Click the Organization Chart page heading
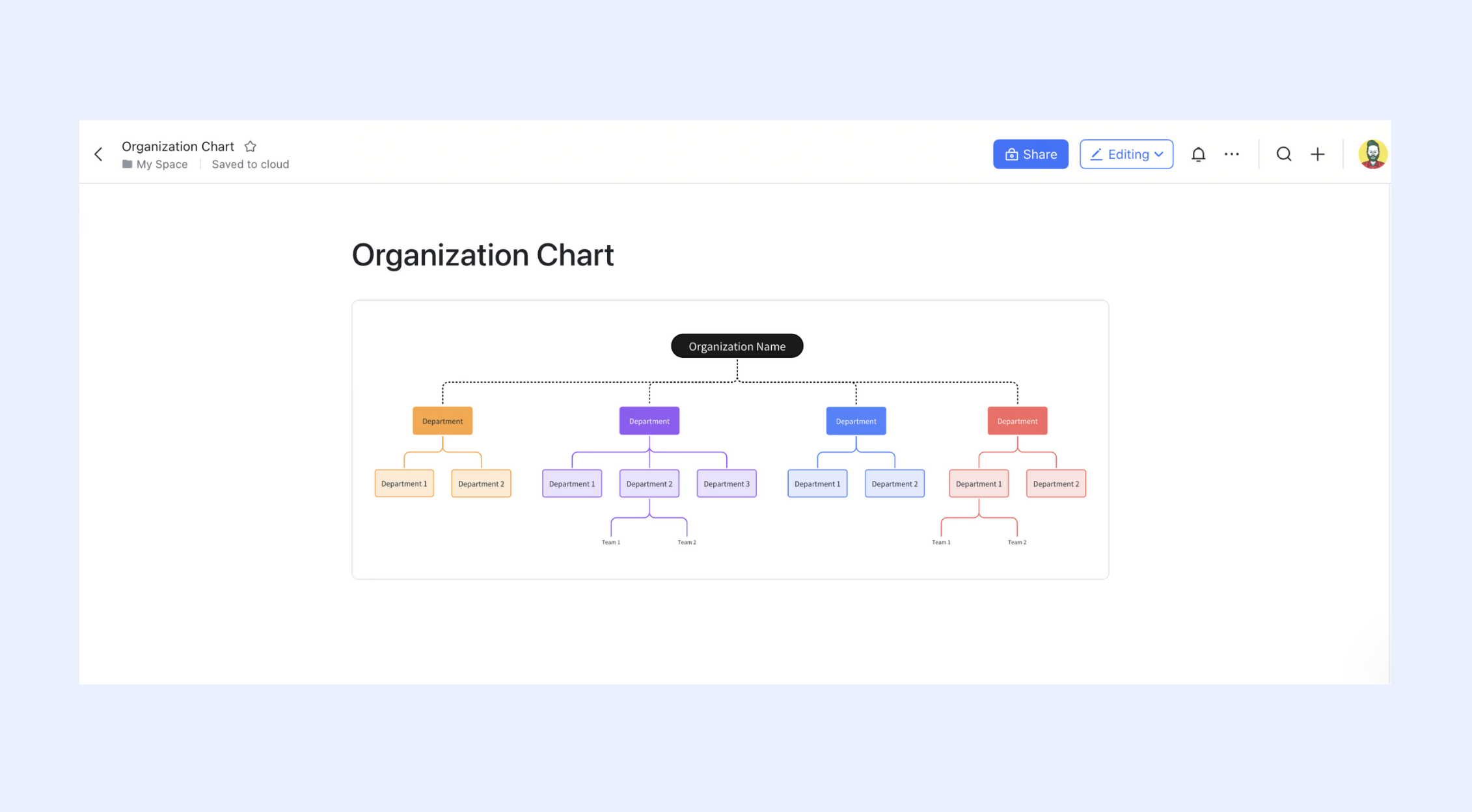This screenshot has width=1472, height=812. click(x=482, y=254)
